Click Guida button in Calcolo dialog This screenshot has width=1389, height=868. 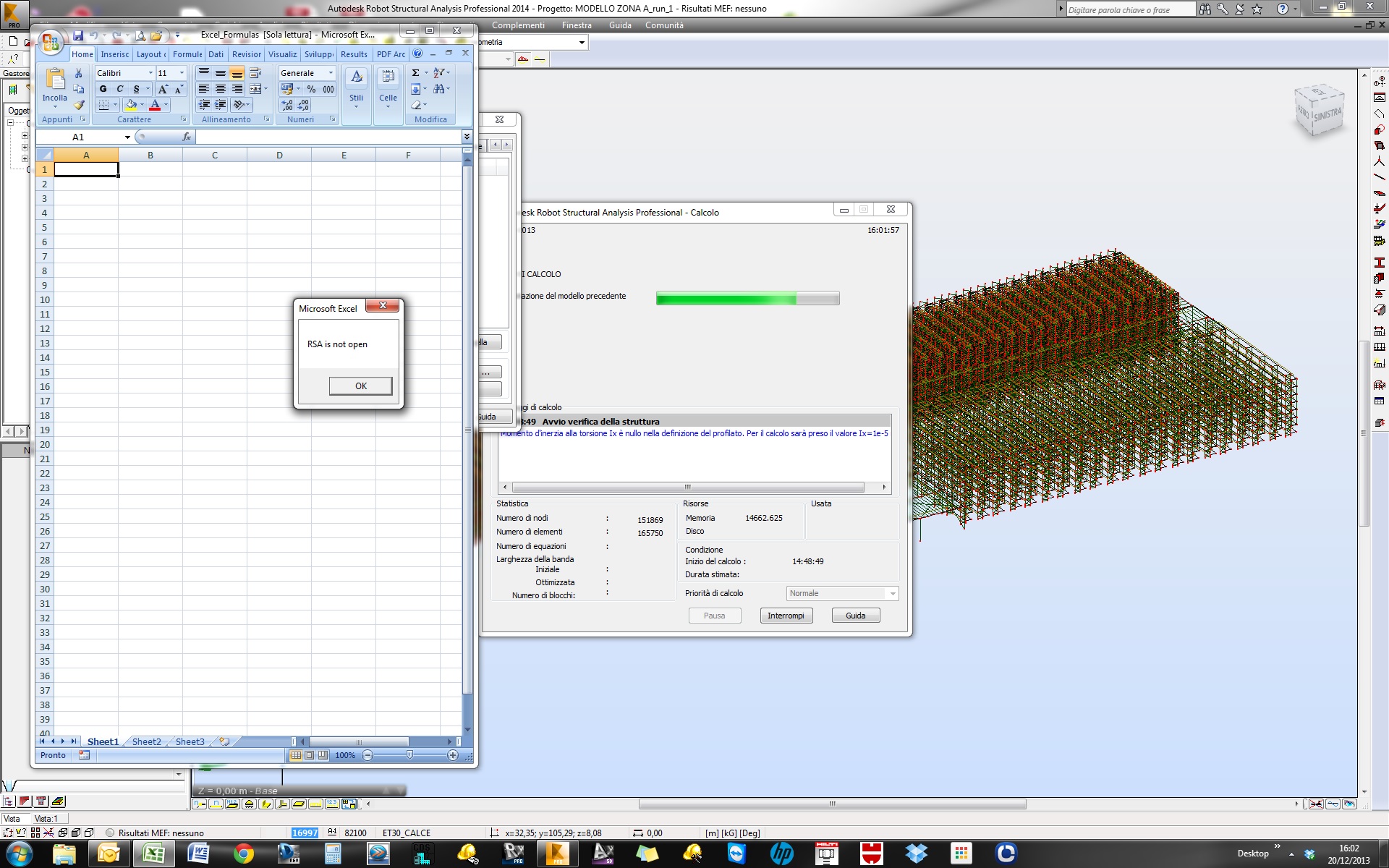(x=855, y=616)
